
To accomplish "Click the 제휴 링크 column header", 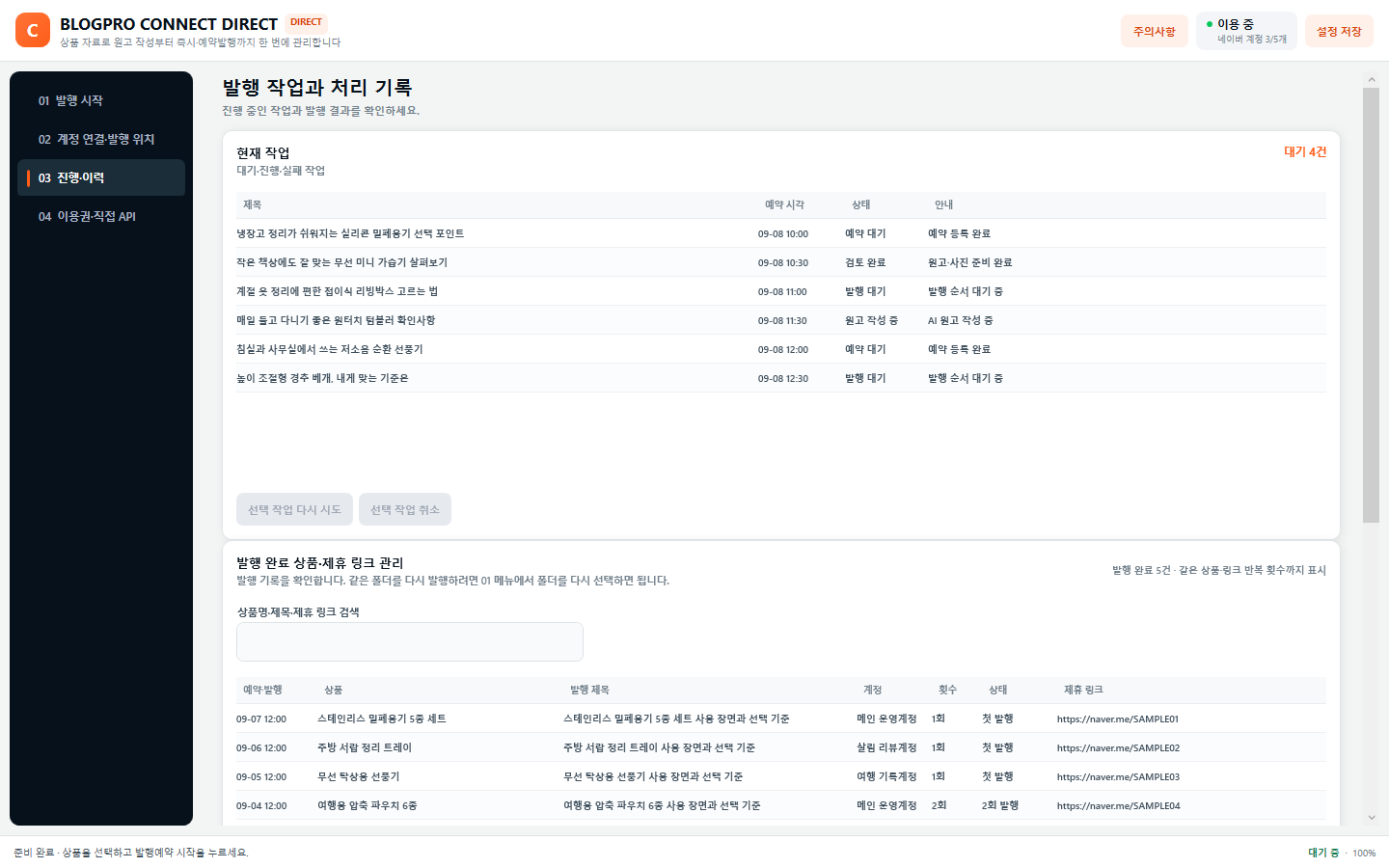I will point(1083,690).
